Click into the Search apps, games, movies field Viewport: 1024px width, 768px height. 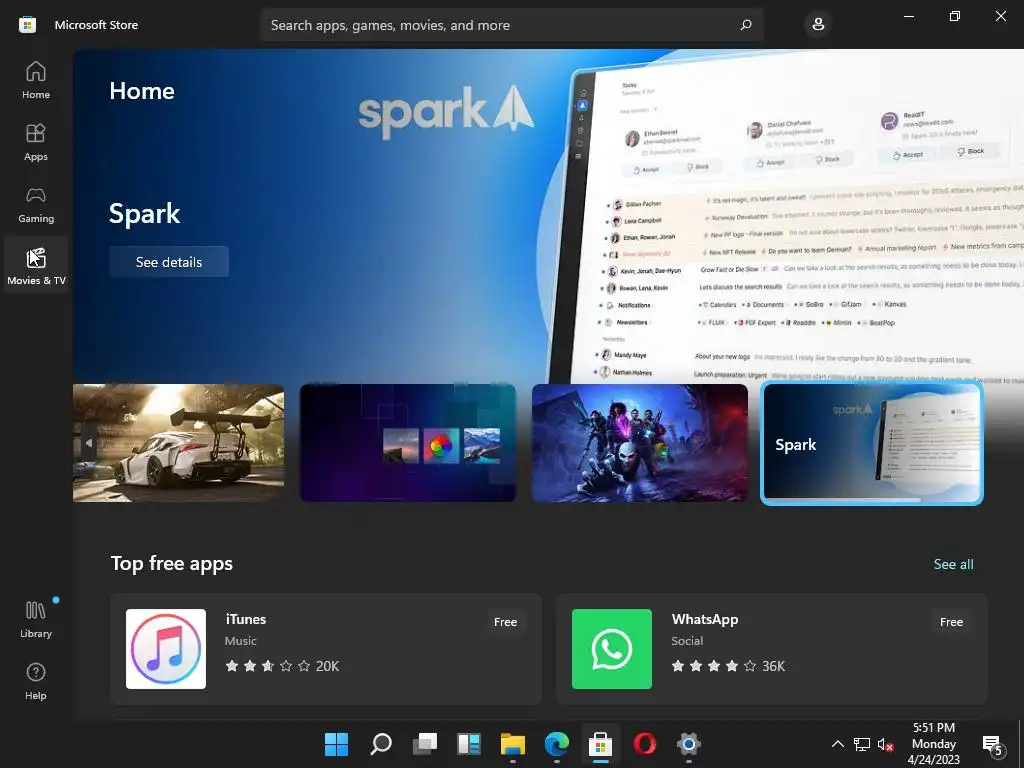pos(511,25)
